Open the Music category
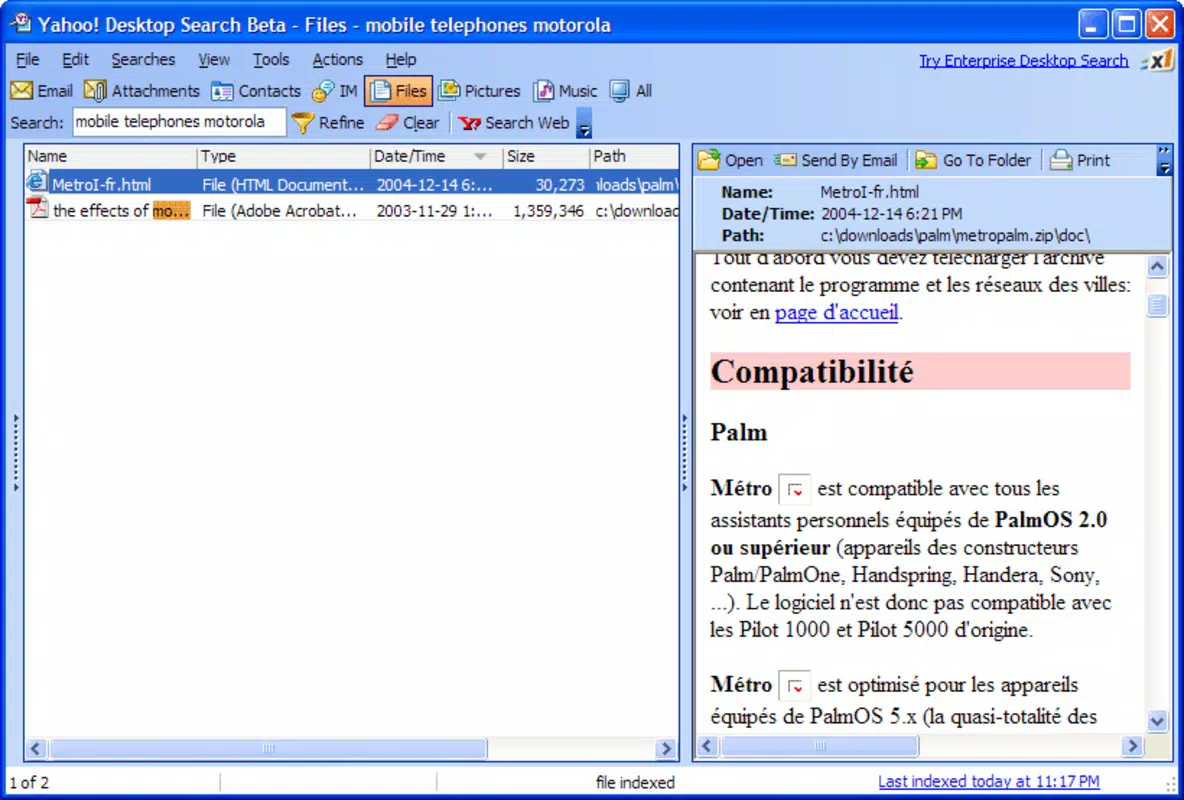The height and width of the screenshot is (800, 1184). 566,91
